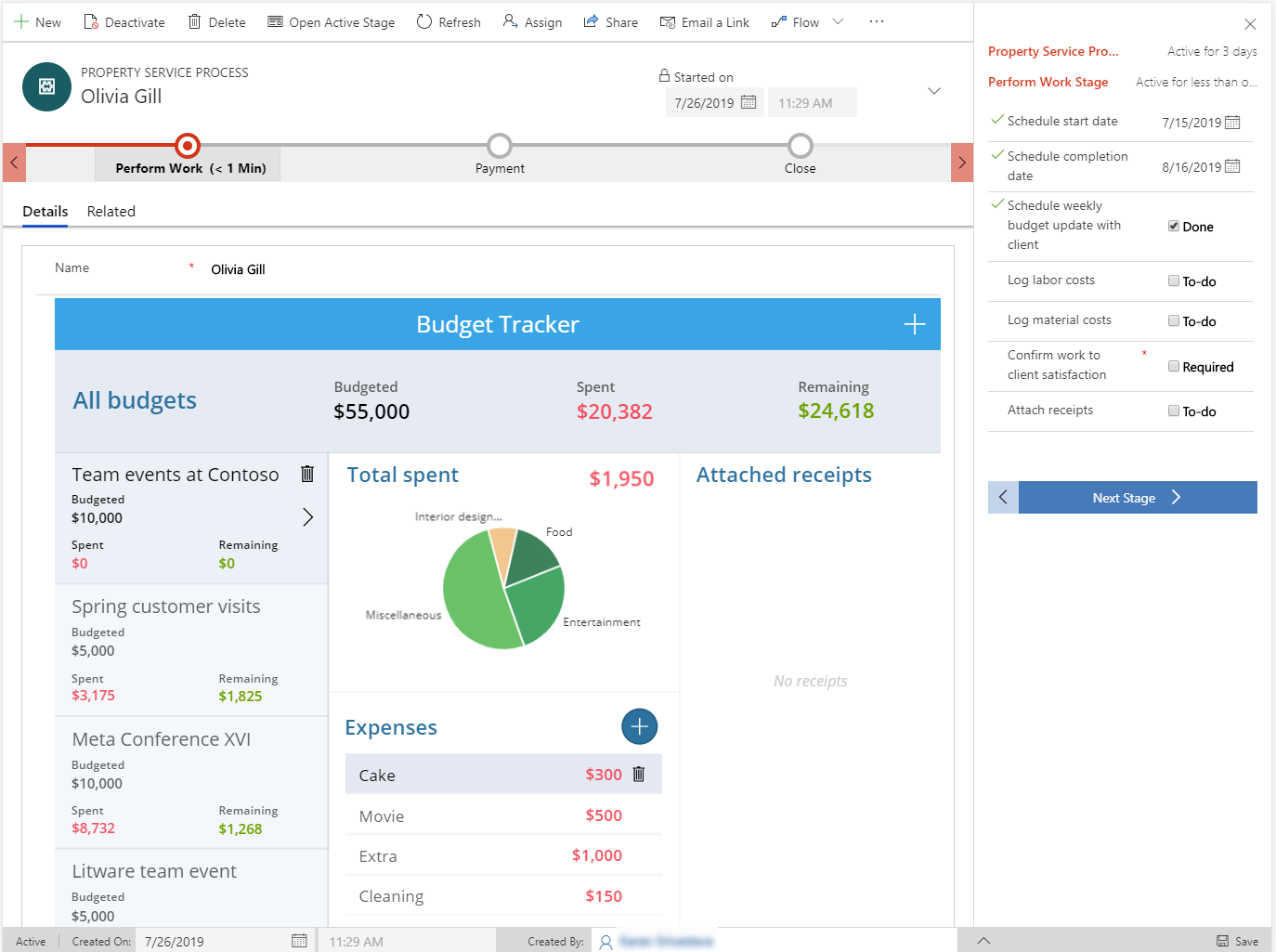Select the Payment stage on process bar
The image size is (1276, 952).
click(x=500, y=147)
